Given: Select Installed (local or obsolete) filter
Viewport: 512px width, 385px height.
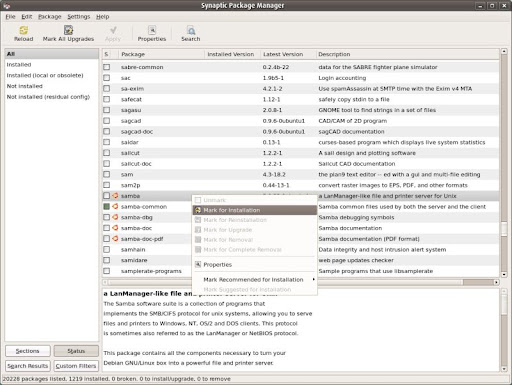Looking at the screenshot, I should click(52, 75).
